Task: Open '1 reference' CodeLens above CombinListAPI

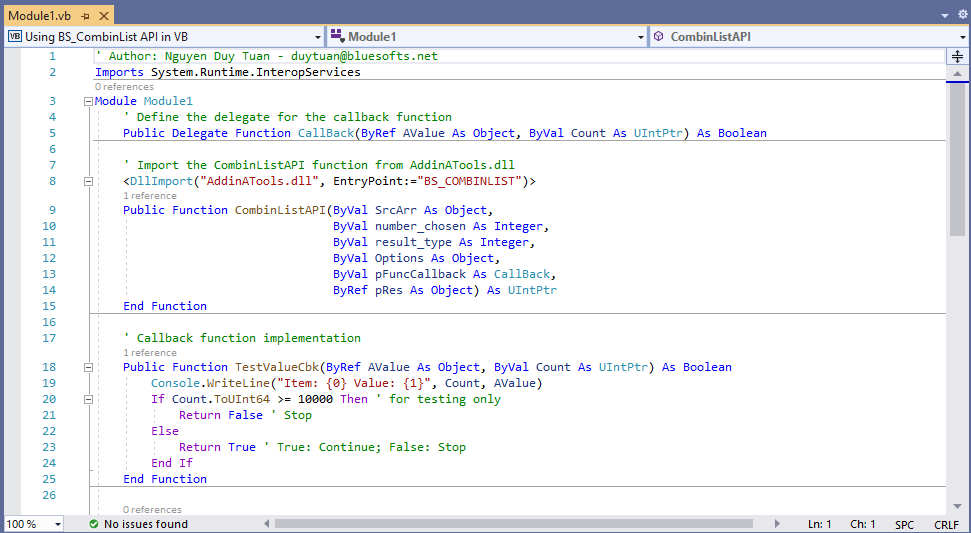Action: 150,196
